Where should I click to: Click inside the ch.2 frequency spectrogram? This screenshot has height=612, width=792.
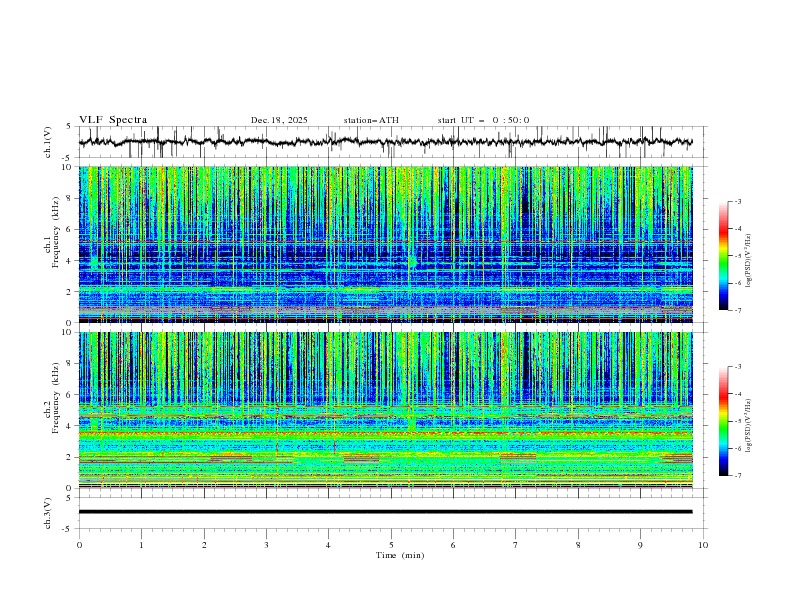390,410
